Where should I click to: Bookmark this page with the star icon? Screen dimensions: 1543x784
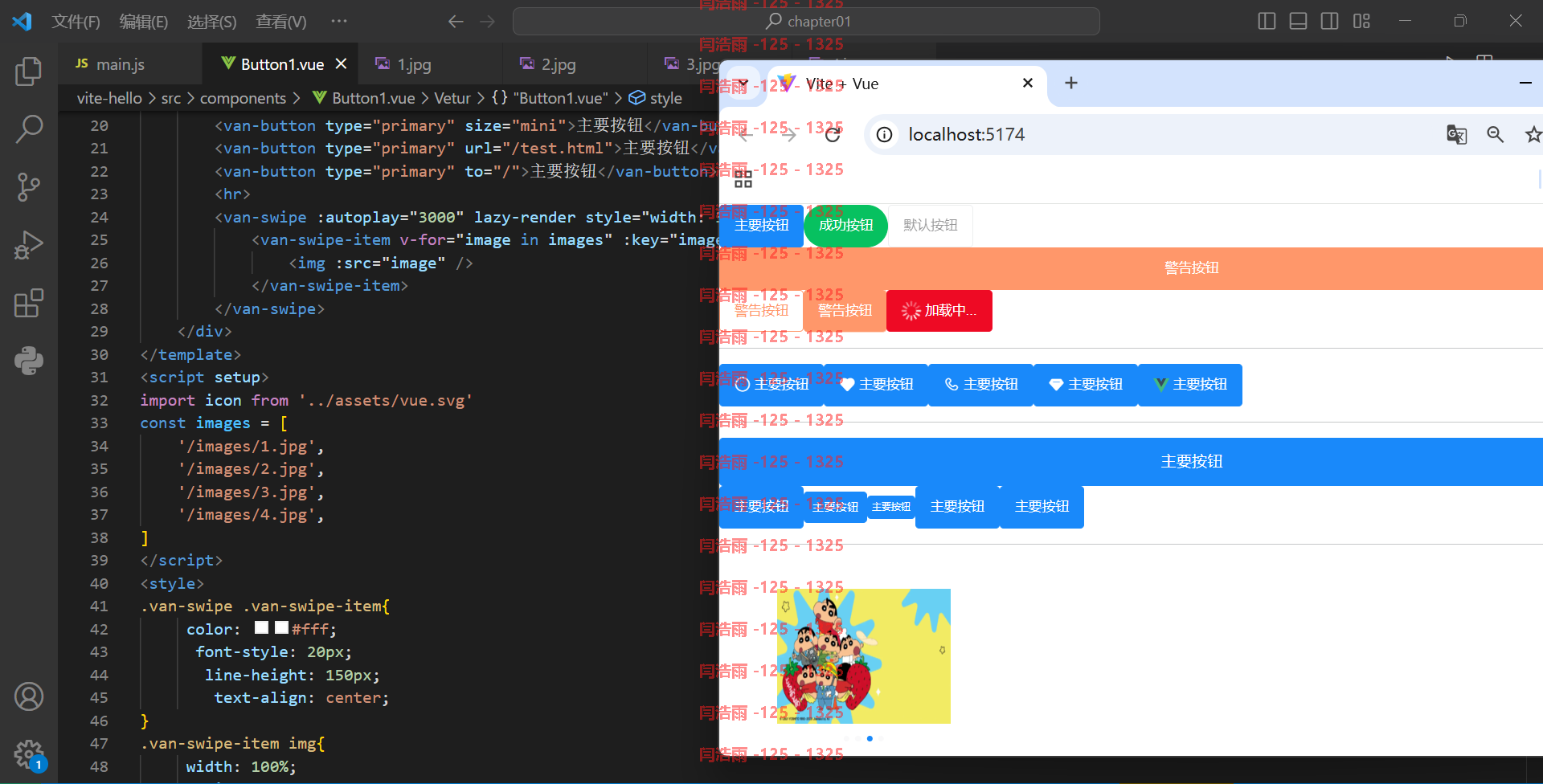(1533, 135)
